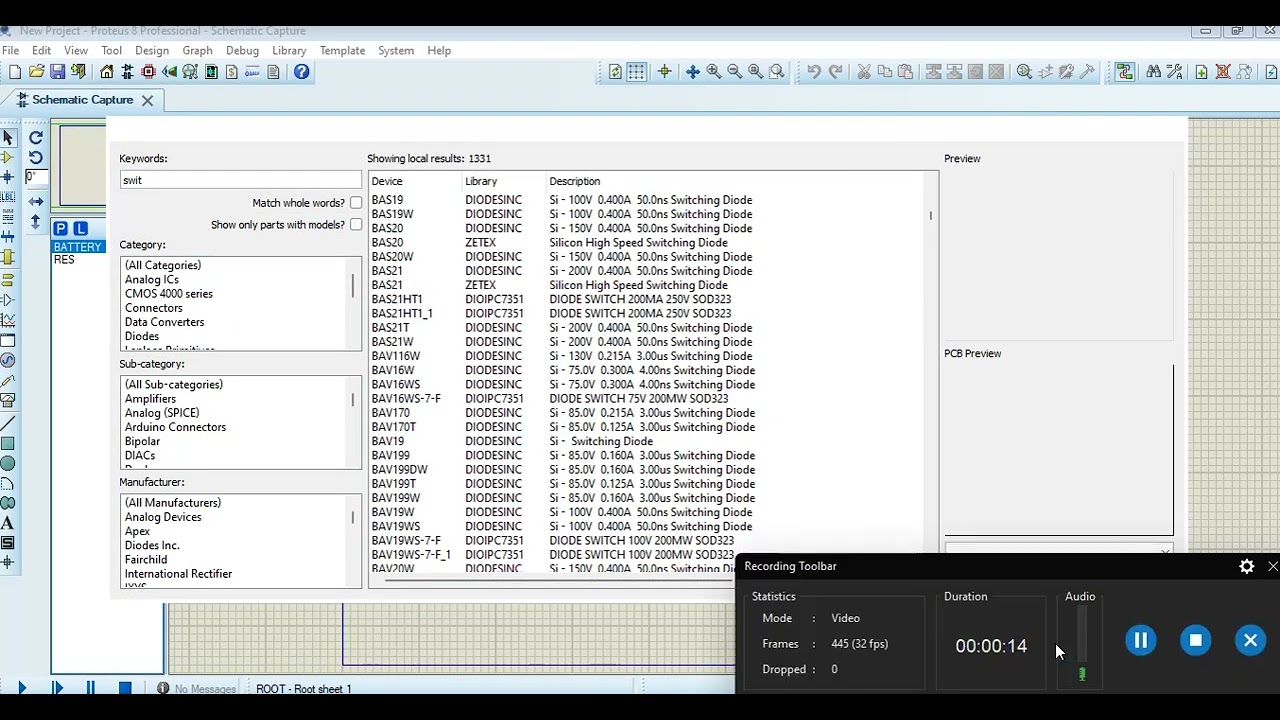This screenshot has height=720, width=1280.
Task: Pause recording in the Recording Toolbar
Action: tap(1140, 640)
